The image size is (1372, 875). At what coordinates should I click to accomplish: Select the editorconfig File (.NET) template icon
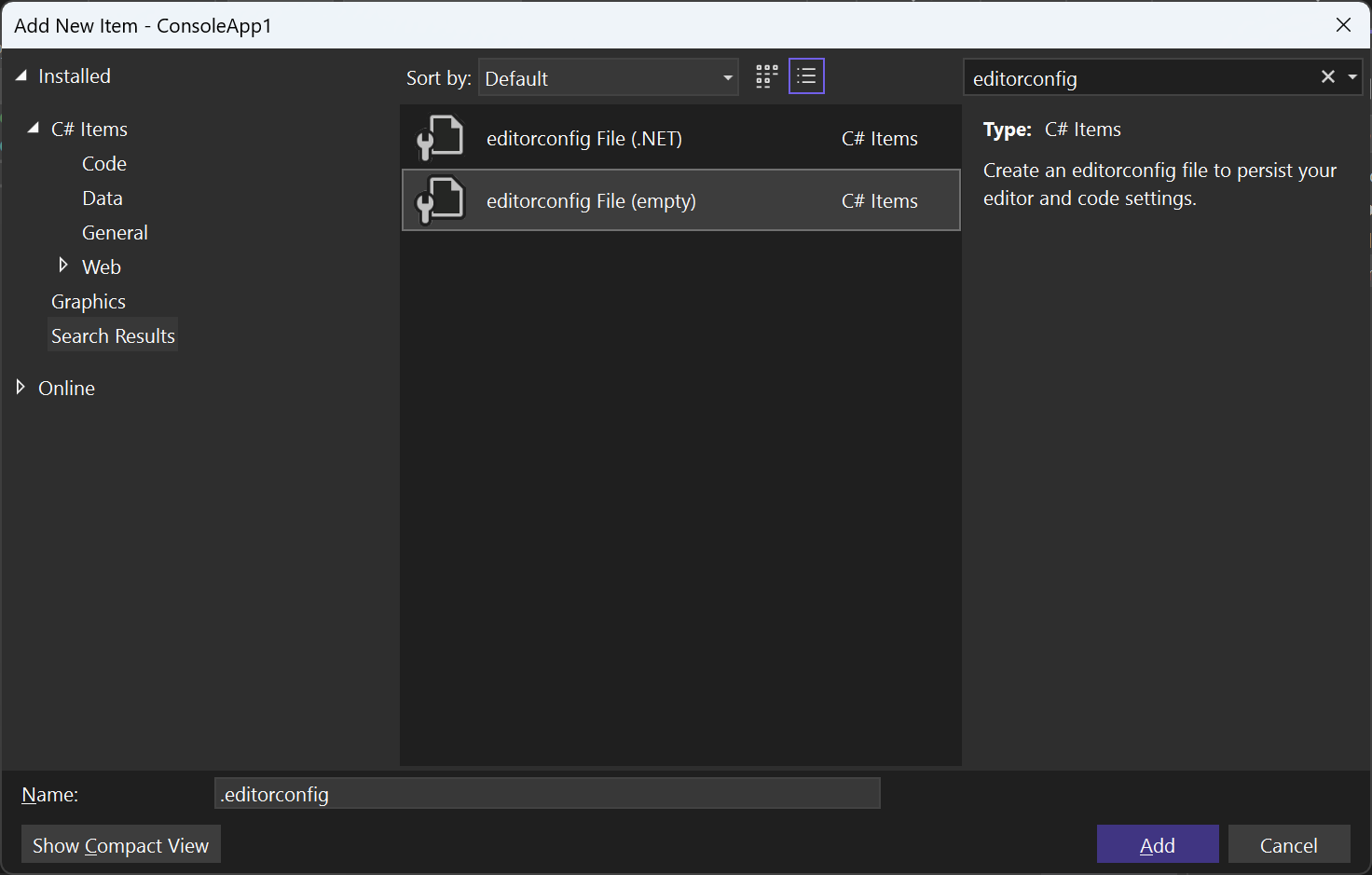pyautogui.click(x=439, y=137)
